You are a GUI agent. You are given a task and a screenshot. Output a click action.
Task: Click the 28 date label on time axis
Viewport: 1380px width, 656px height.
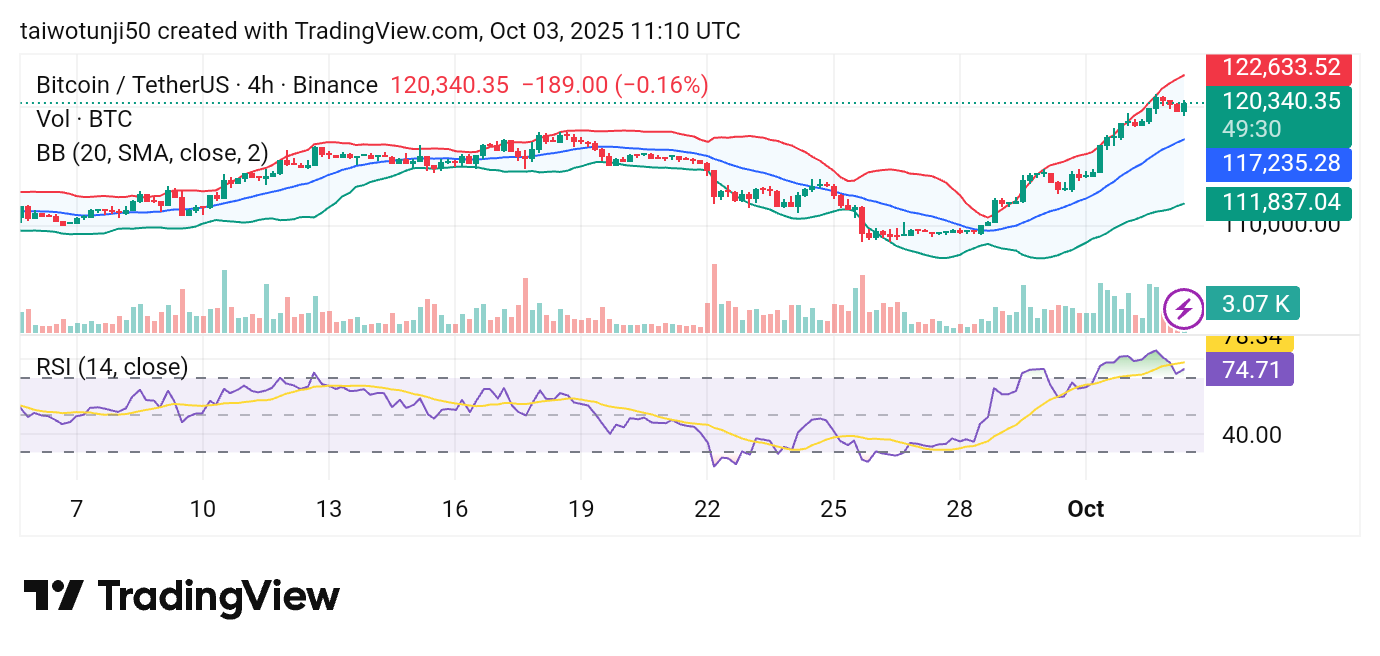[x=959, y=509]
